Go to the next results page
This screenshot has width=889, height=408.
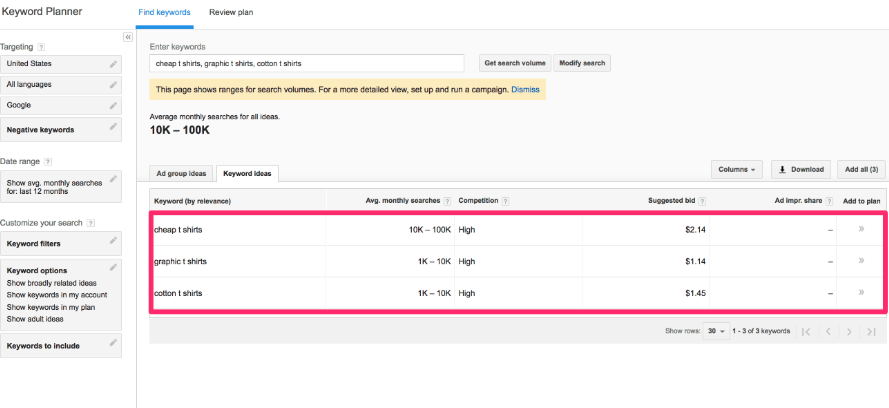(848, 331)
